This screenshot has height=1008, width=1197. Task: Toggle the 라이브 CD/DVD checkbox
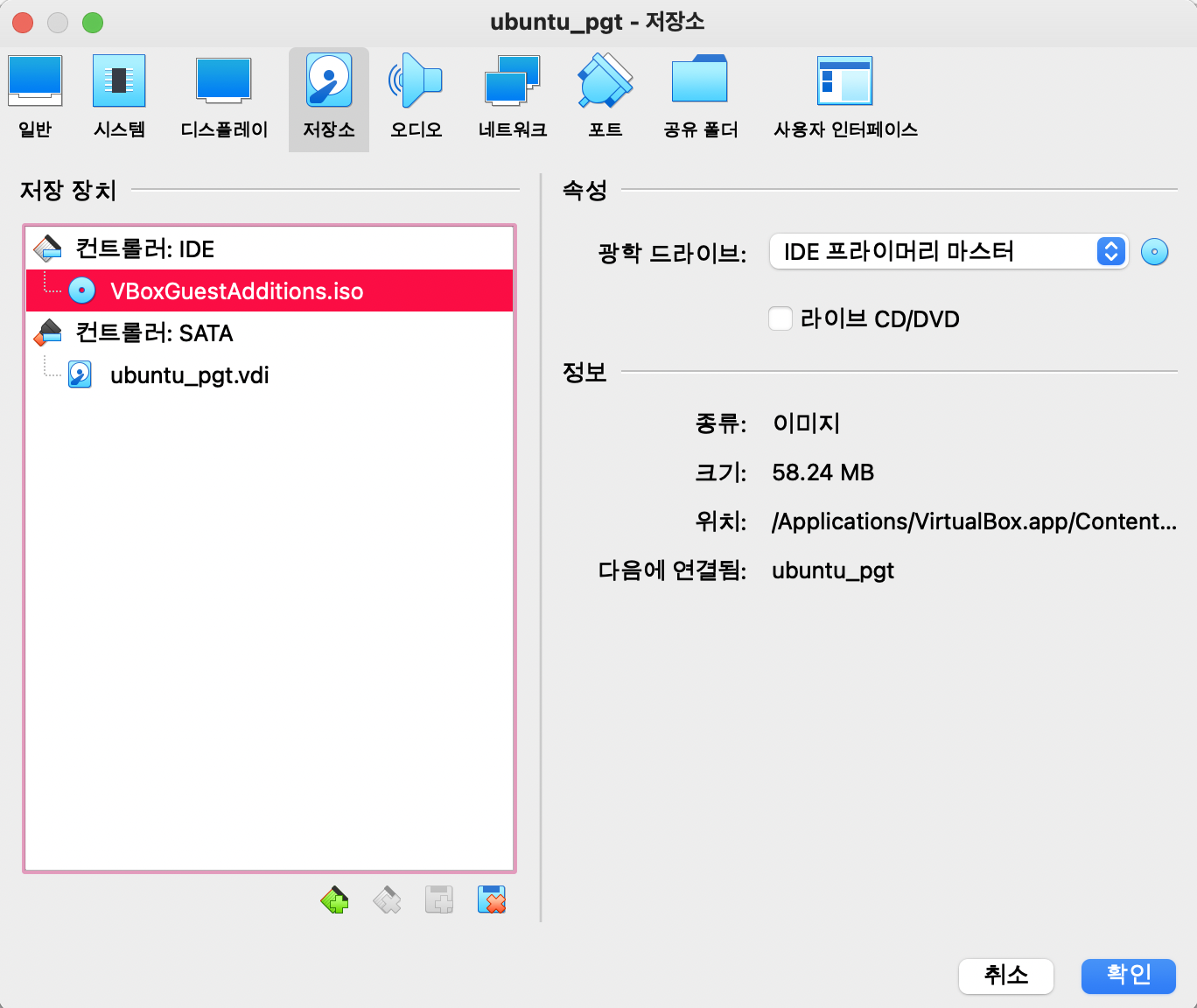click(x=780, y=318)
